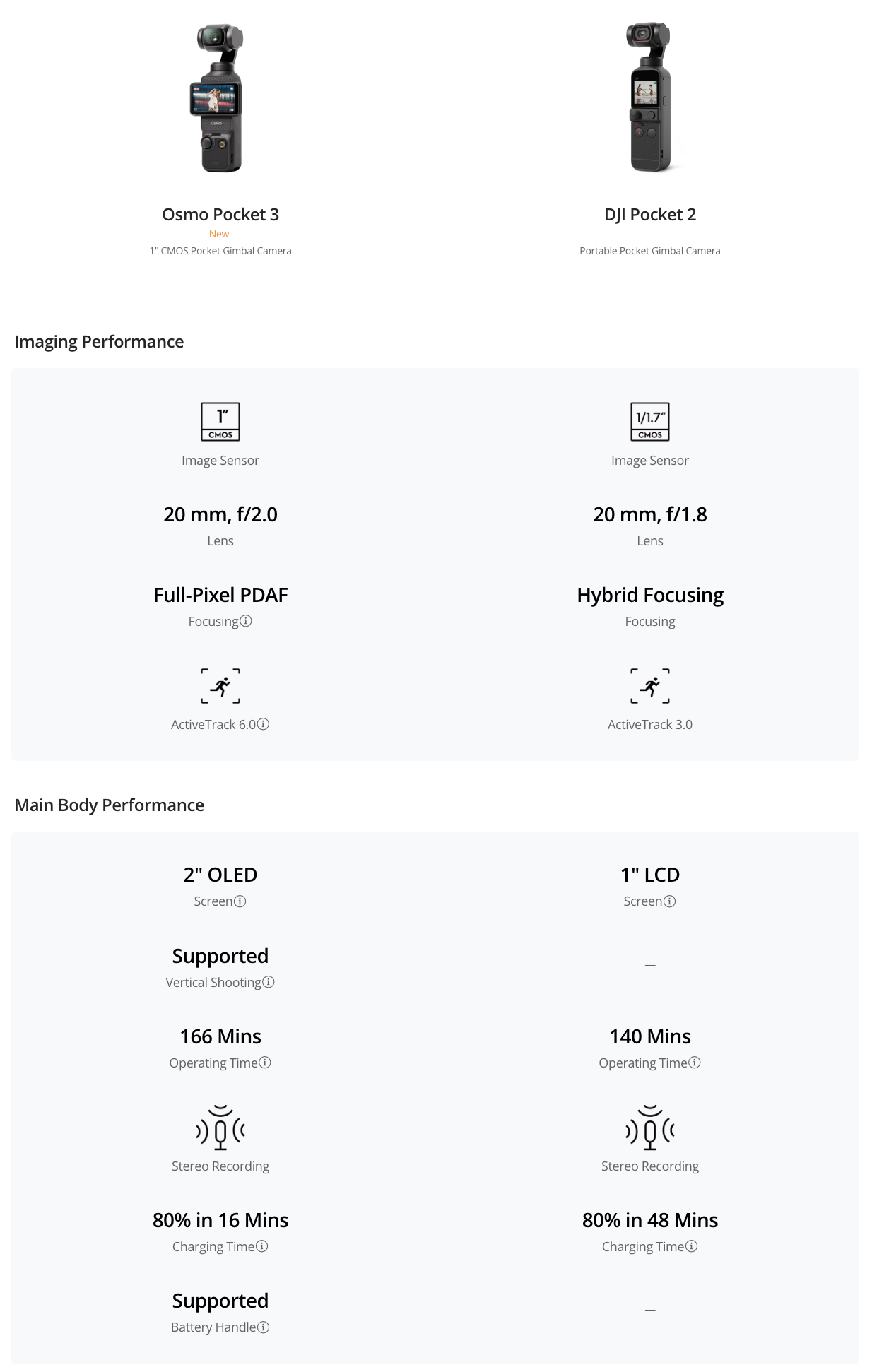Image resolution: width=872 pixels, height=1372 pixels.
Task: Click the ActiveTrack 6.0 tracking icon
Action: (220, 686)
